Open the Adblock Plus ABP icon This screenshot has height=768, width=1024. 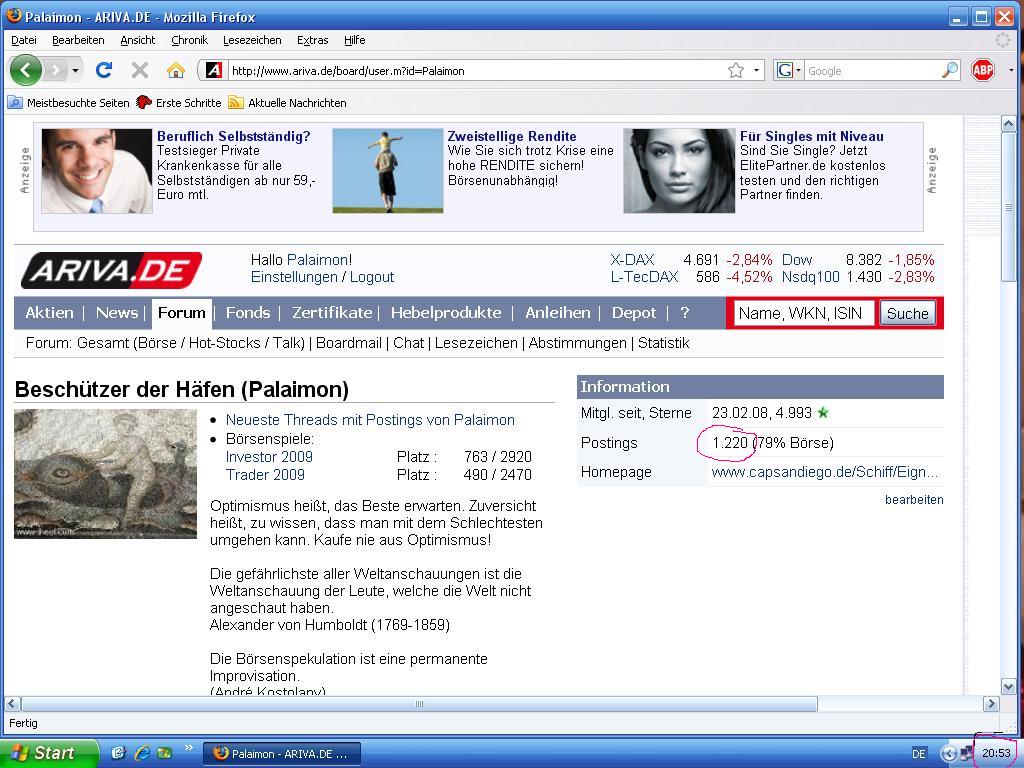pyautogui.click(x=983, y=70)
